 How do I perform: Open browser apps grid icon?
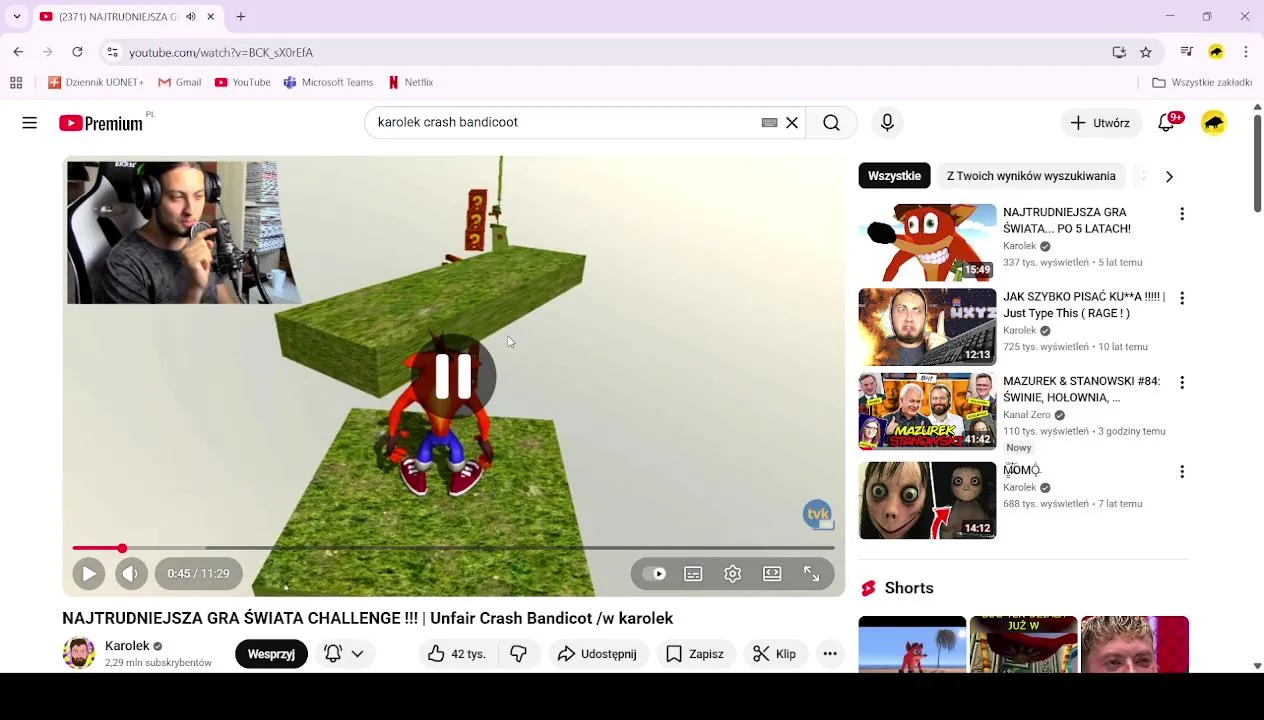point(16,82)
